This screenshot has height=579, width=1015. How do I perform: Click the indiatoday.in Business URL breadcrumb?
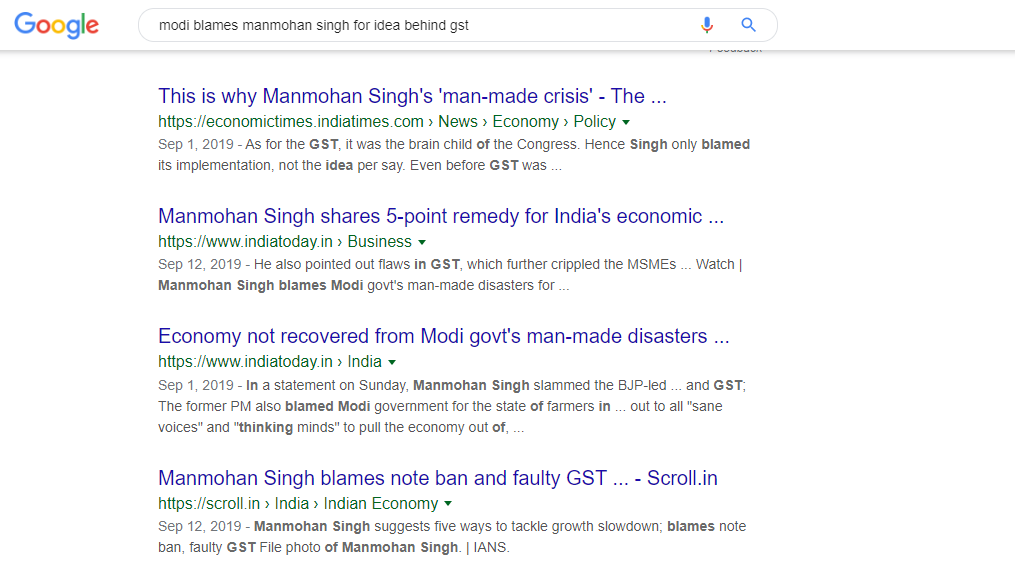point(285,242)
